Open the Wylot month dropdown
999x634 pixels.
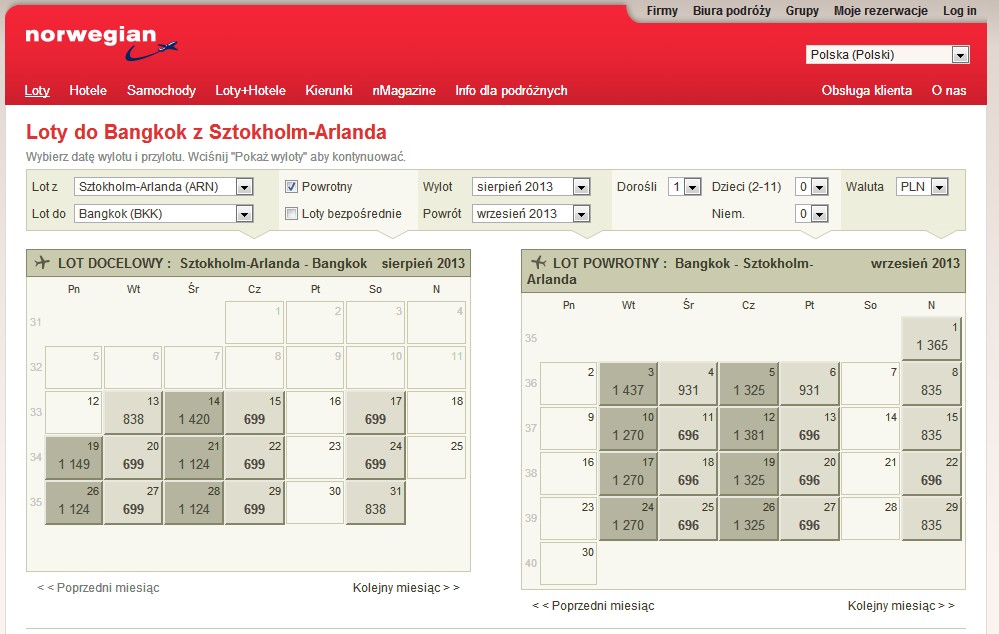click(x=531, y=187)
